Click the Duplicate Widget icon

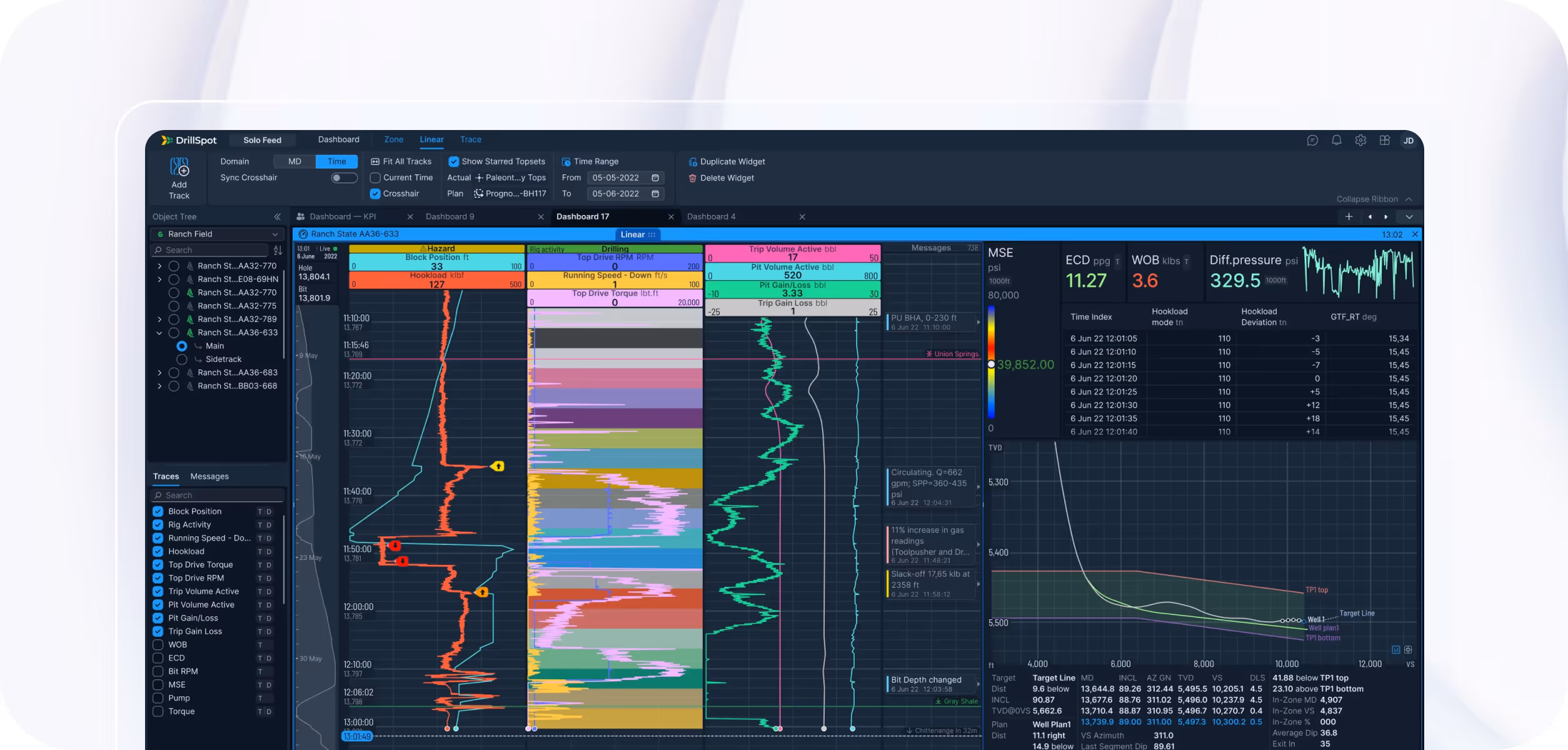[693, 162]
